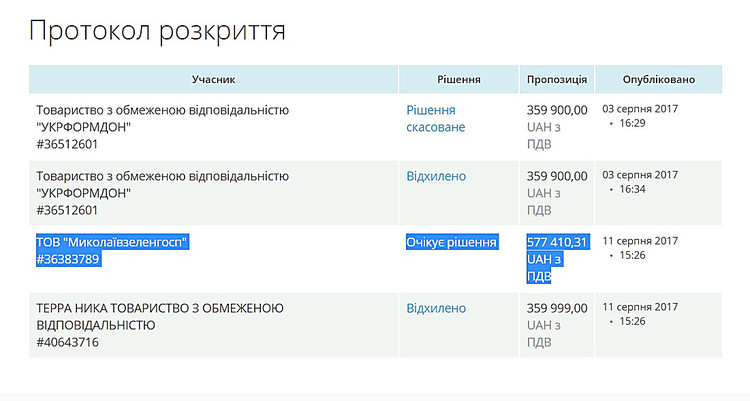The image size is (750, 401).
Task: Click the "Опубліковано" column header
Action: tap(658, 79)
